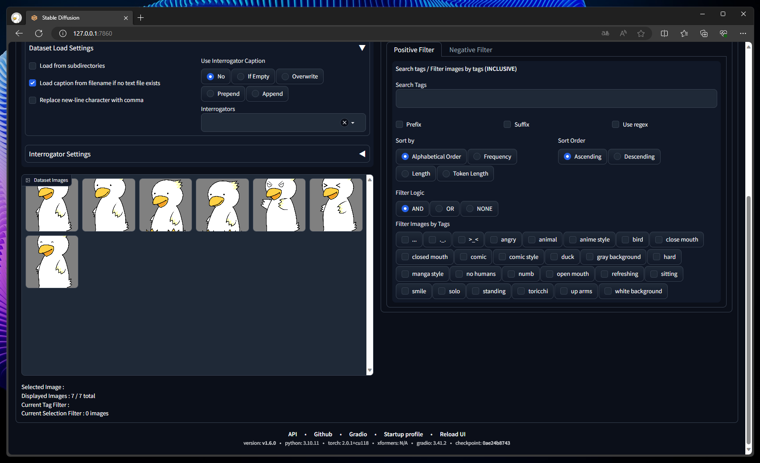760x463 pixels.
Task: Open a new browser tab
Action: pyautogui.click(x=141, y=18)
